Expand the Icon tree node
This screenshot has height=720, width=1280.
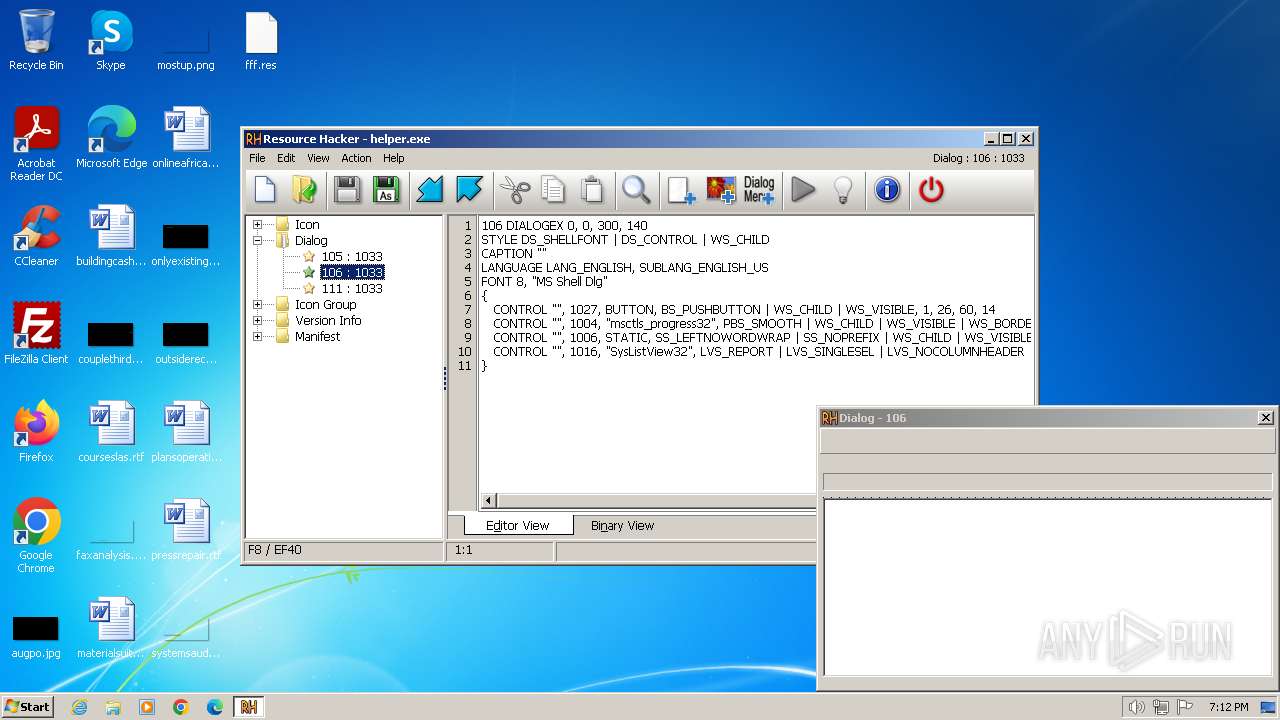point(257,225)
